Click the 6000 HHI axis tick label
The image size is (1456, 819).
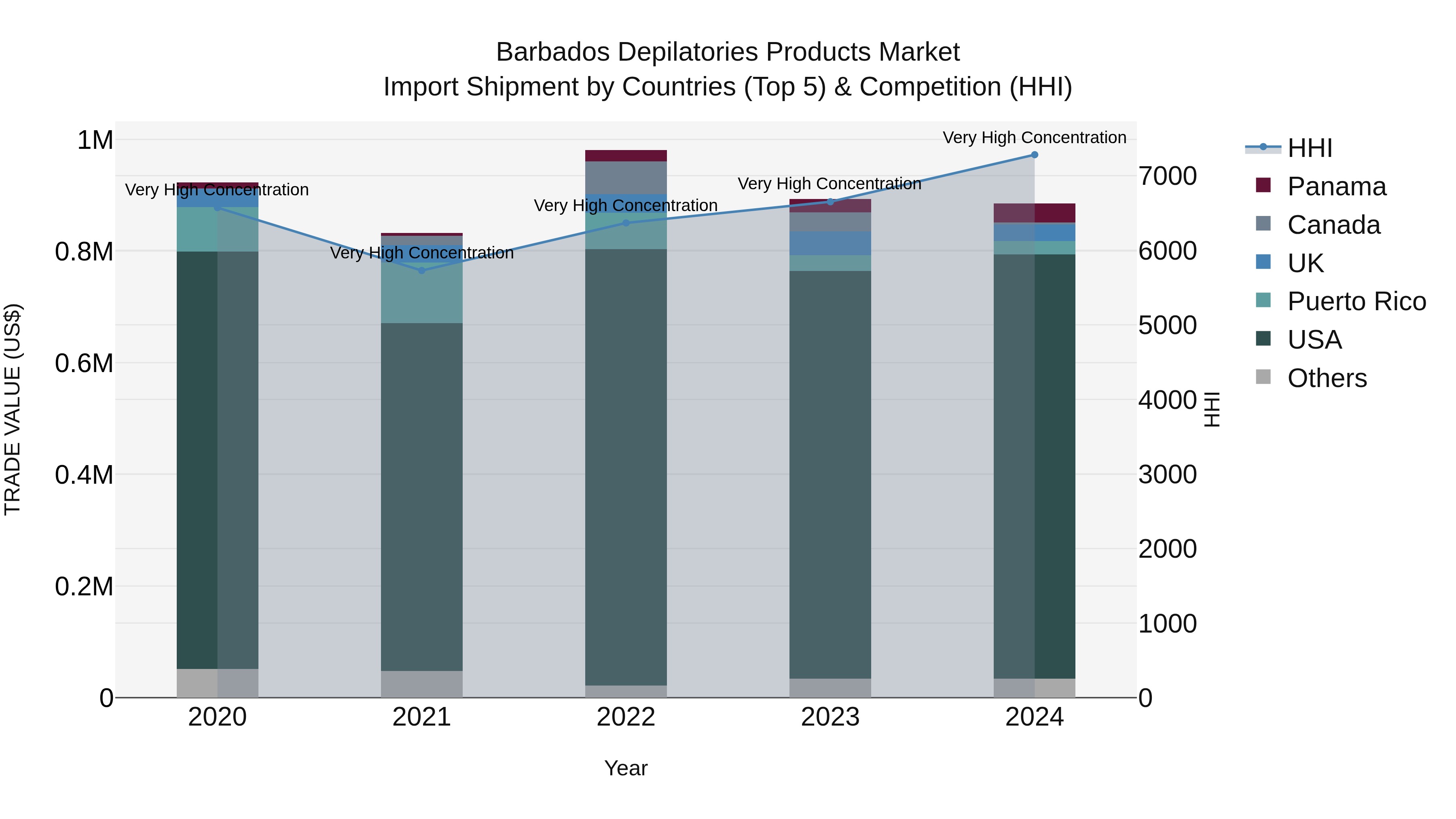(1168, 251)
